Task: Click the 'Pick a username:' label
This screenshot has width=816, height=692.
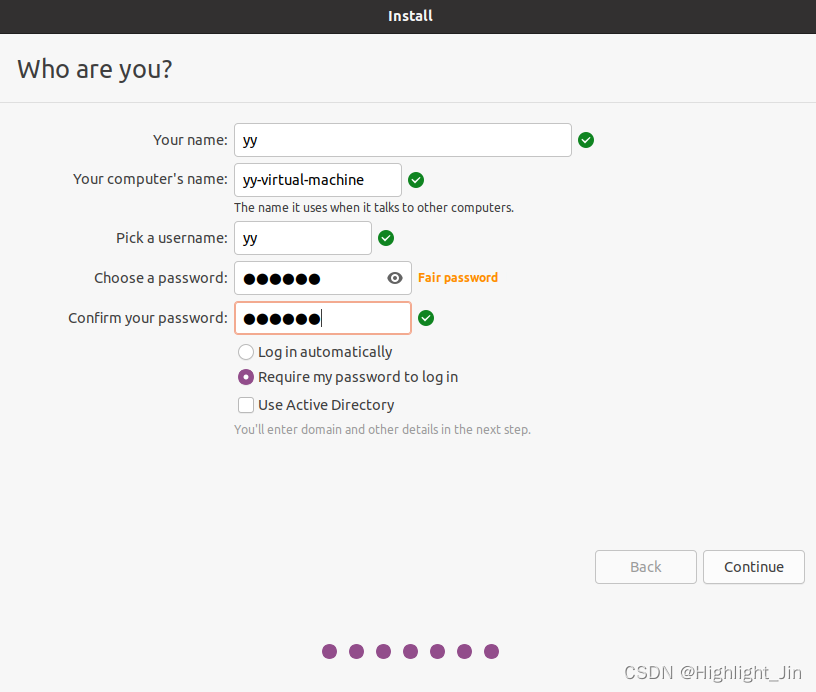Action: (x=172, y=238)
